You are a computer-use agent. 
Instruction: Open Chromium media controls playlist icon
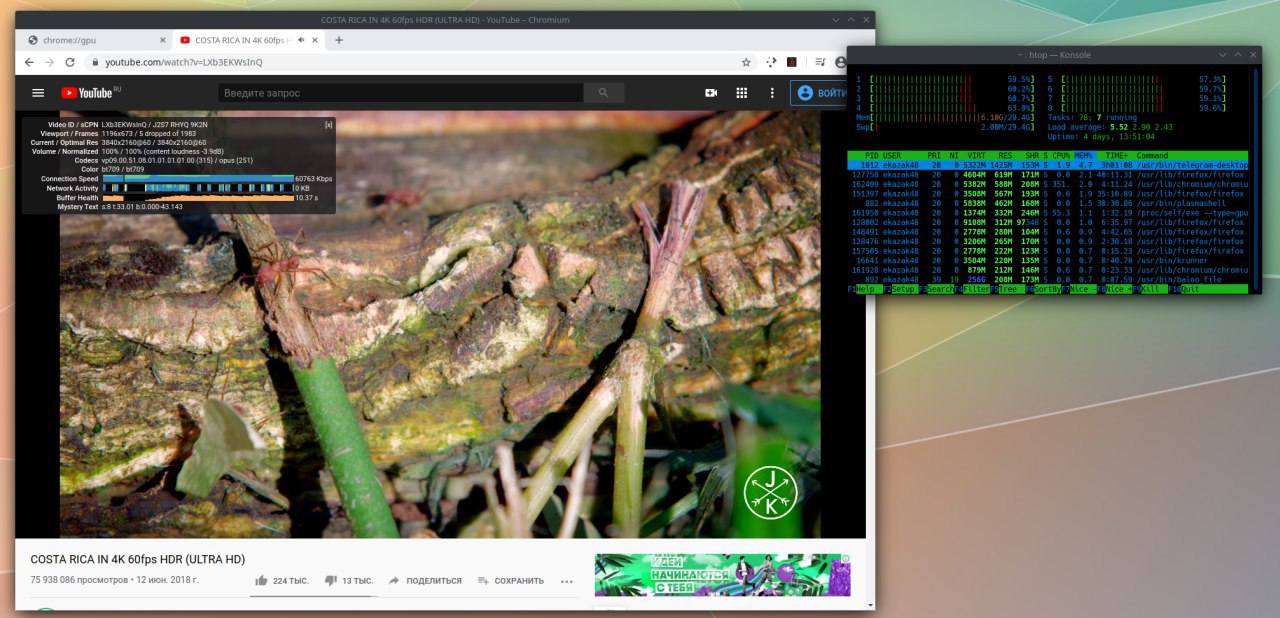click(821, 62)
